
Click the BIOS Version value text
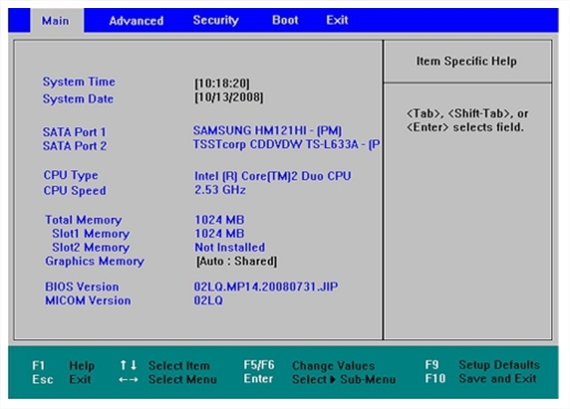[266, 286]
